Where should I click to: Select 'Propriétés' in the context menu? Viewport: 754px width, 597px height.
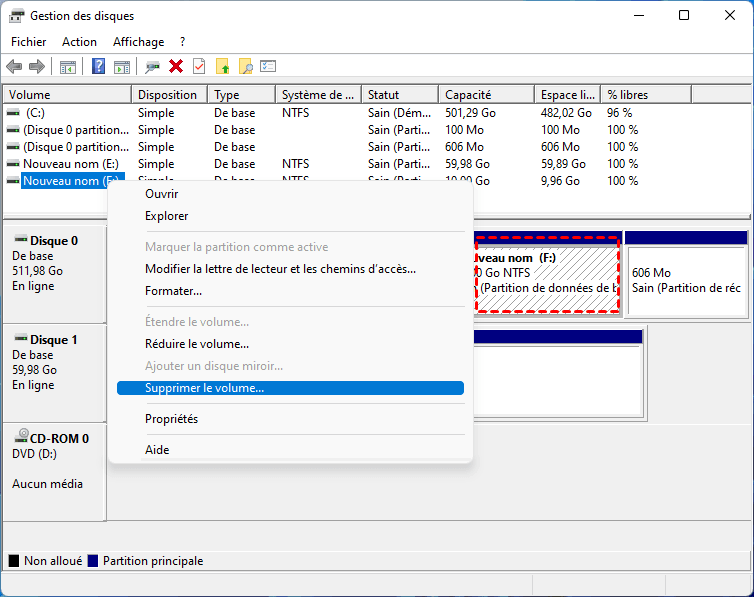click(x=172, y=419)
